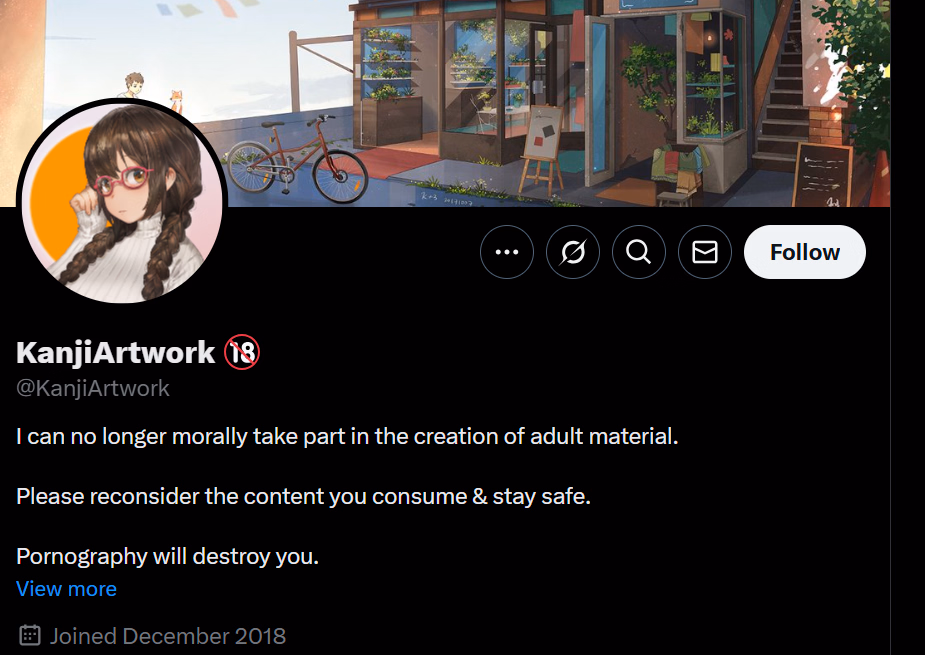This screenshot has height=655, width=925.
Task: Click the 'Pornography will destroy you' bio line
Action: click(168, 556)
